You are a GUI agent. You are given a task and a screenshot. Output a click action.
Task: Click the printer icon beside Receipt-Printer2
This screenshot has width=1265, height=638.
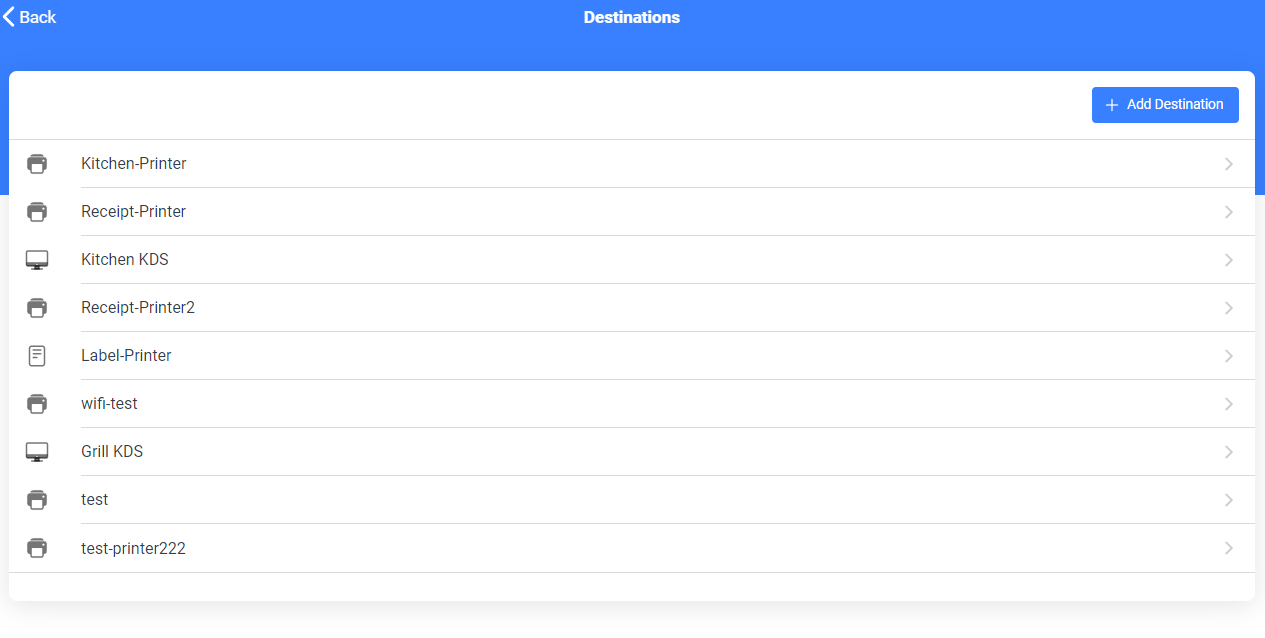point(37,308)
